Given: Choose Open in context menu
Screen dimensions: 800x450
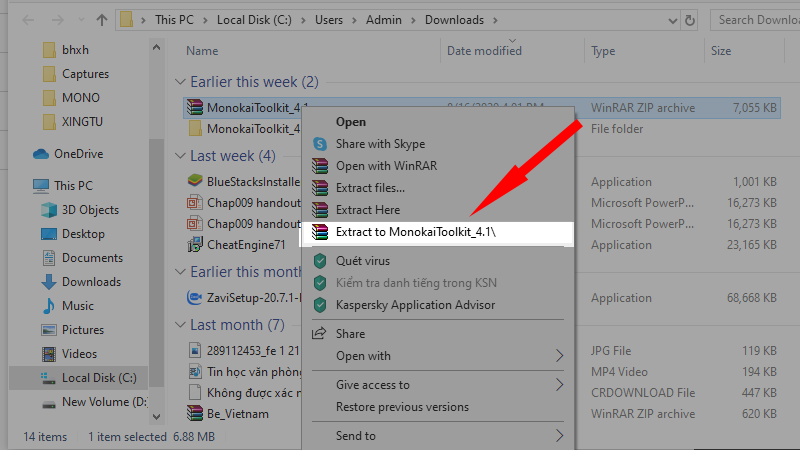Looking at the screenshot, I should (x=351, y=122).
